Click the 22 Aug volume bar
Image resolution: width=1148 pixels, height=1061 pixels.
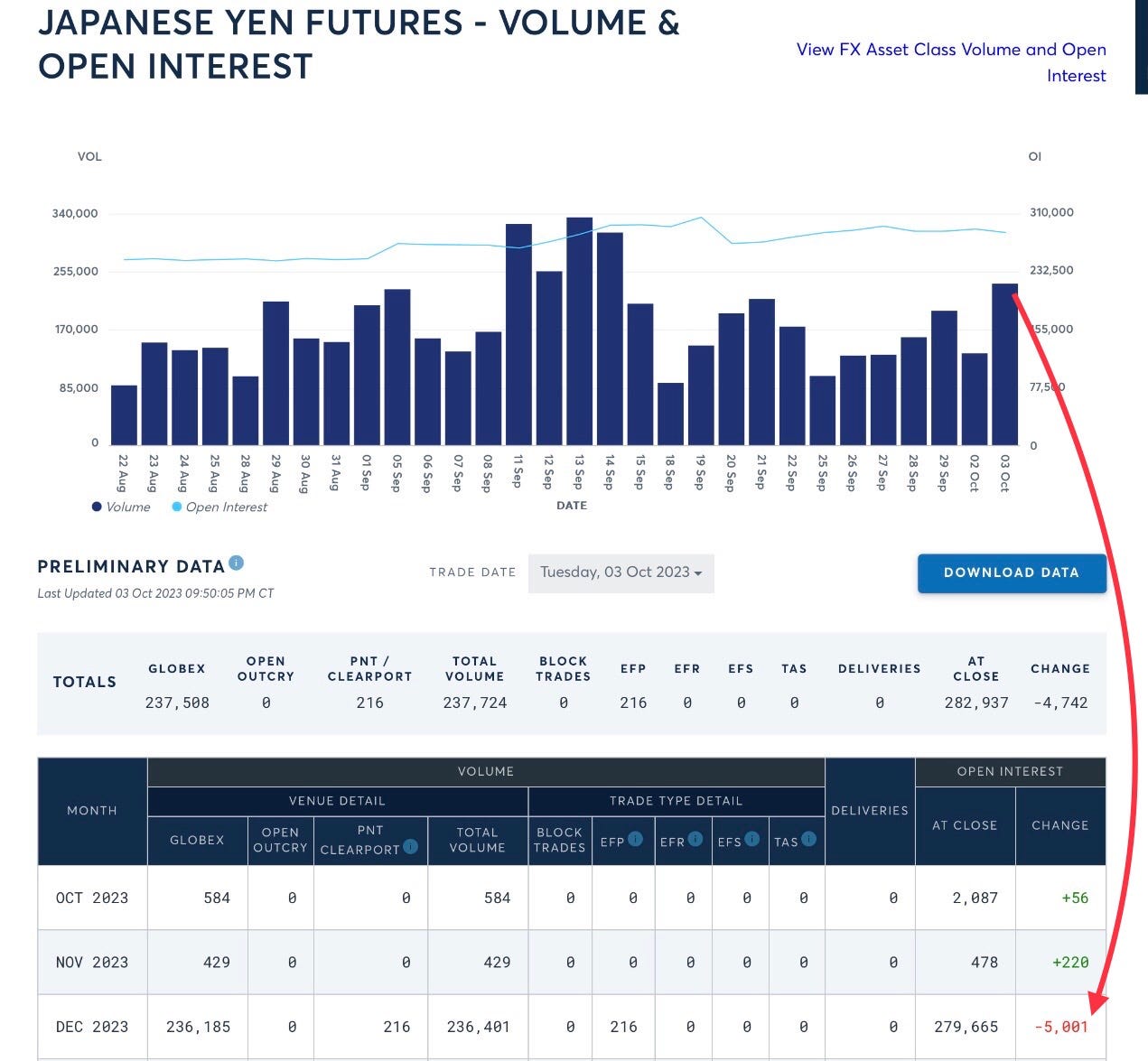pos(124,415)
